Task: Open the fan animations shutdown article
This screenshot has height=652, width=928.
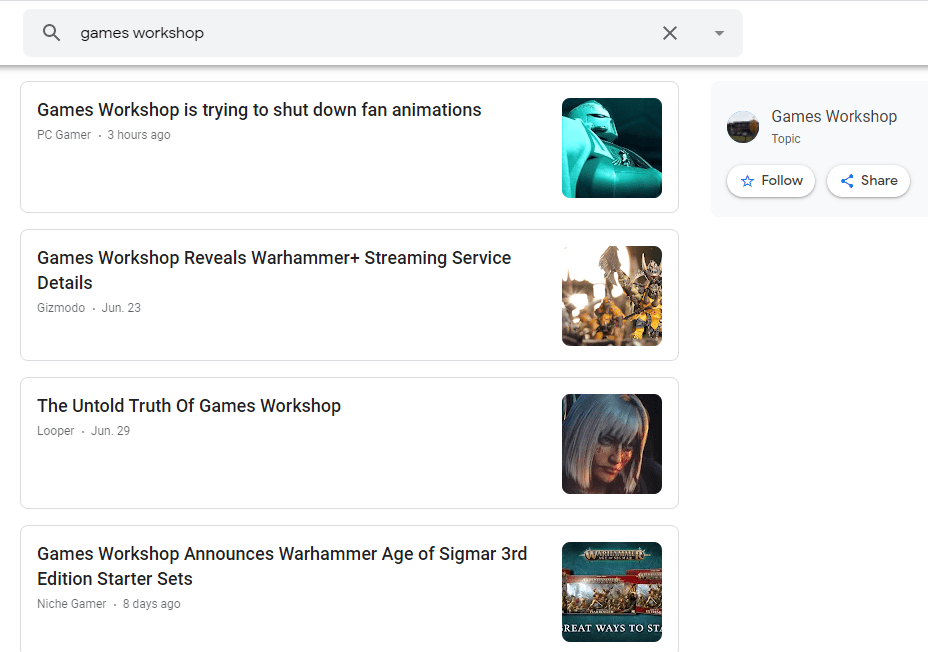Action: [259, 110]
